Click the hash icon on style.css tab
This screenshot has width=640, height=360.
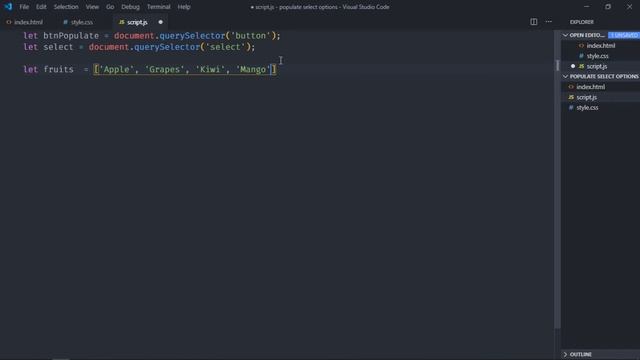65,22
